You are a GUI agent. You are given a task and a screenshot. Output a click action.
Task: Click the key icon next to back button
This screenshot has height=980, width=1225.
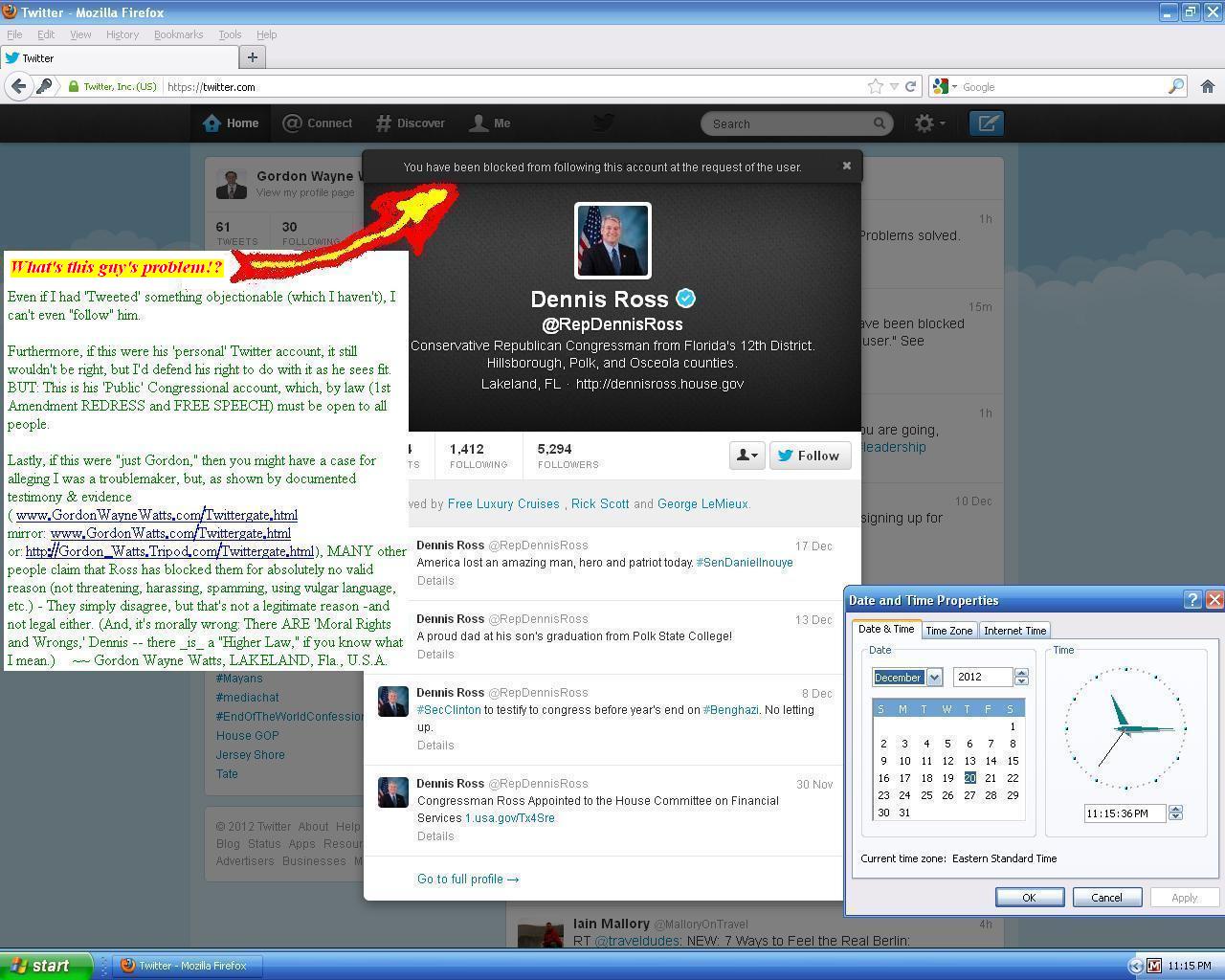click(x=44, y=86)
